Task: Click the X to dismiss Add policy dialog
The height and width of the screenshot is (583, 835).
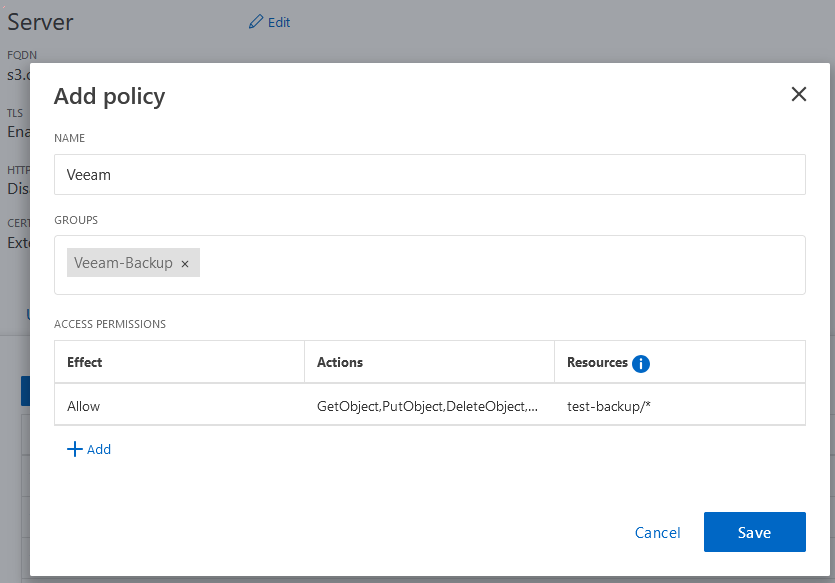Action: click(798, 94)
